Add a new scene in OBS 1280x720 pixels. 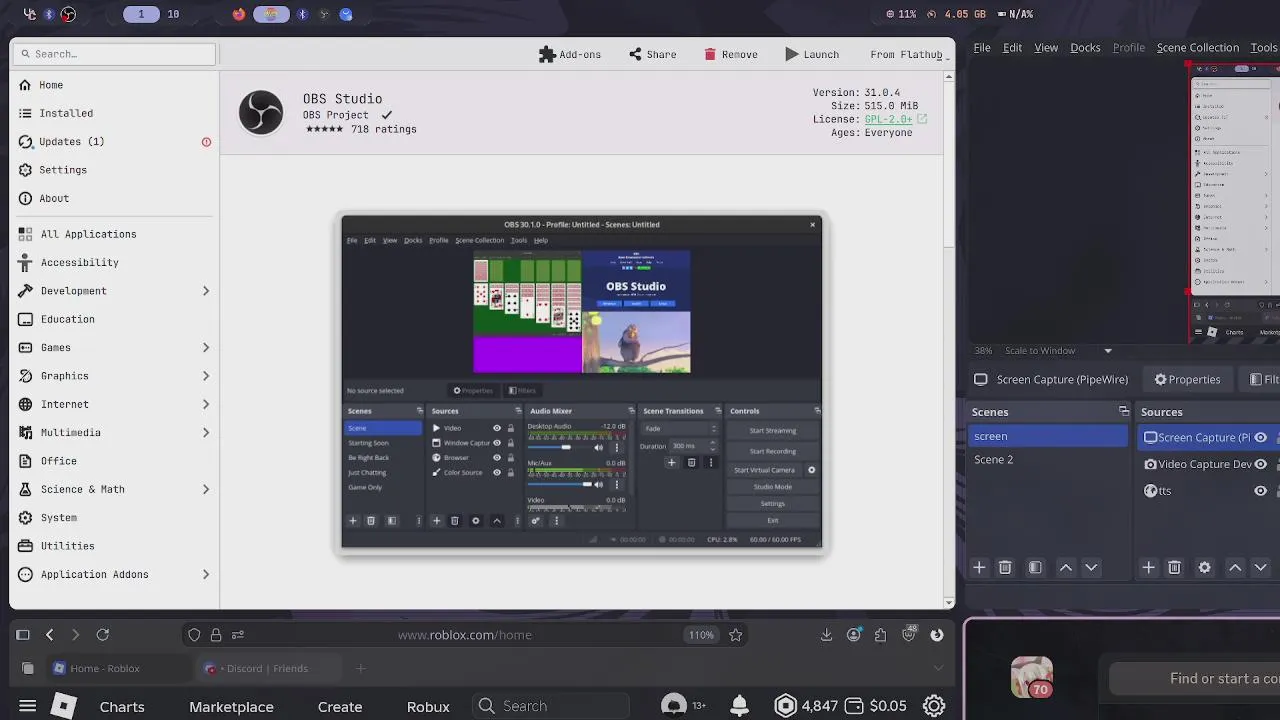979,568
